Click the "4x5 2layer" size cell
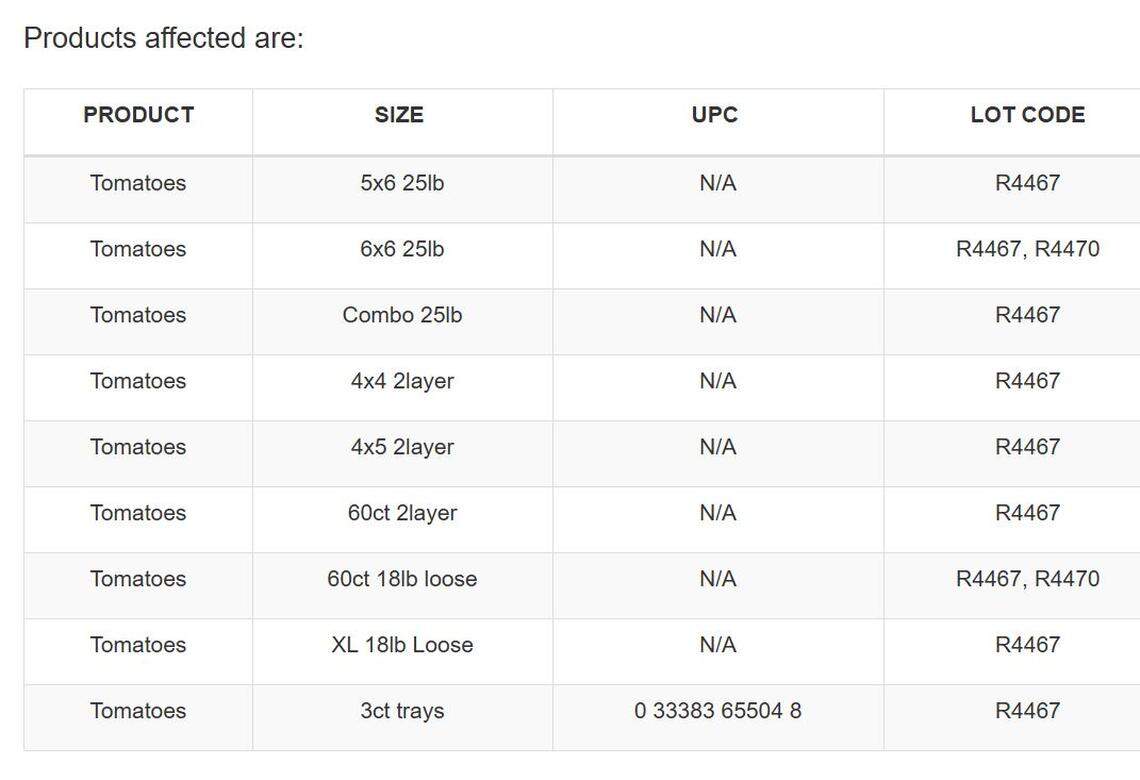This screenshot has width=1140, height=780. point(402,447)
